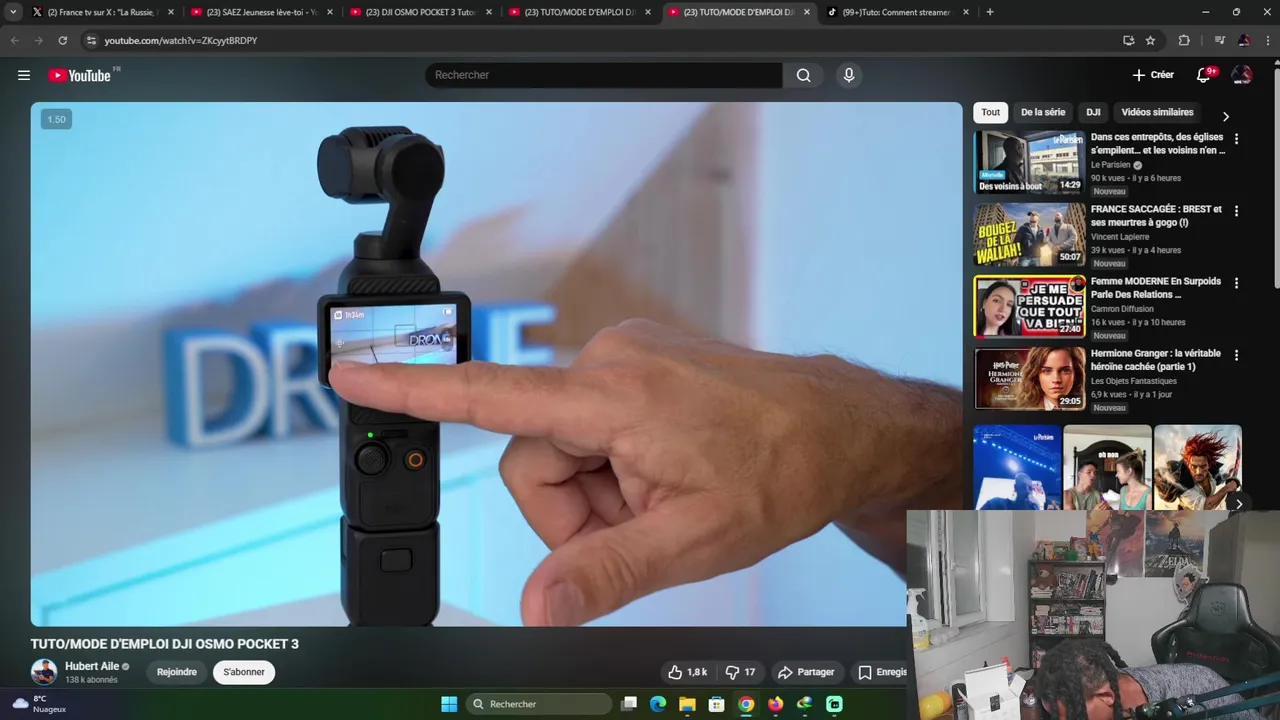
Task: Open the Chrome profile avatar
Action: click(1244, 40)
